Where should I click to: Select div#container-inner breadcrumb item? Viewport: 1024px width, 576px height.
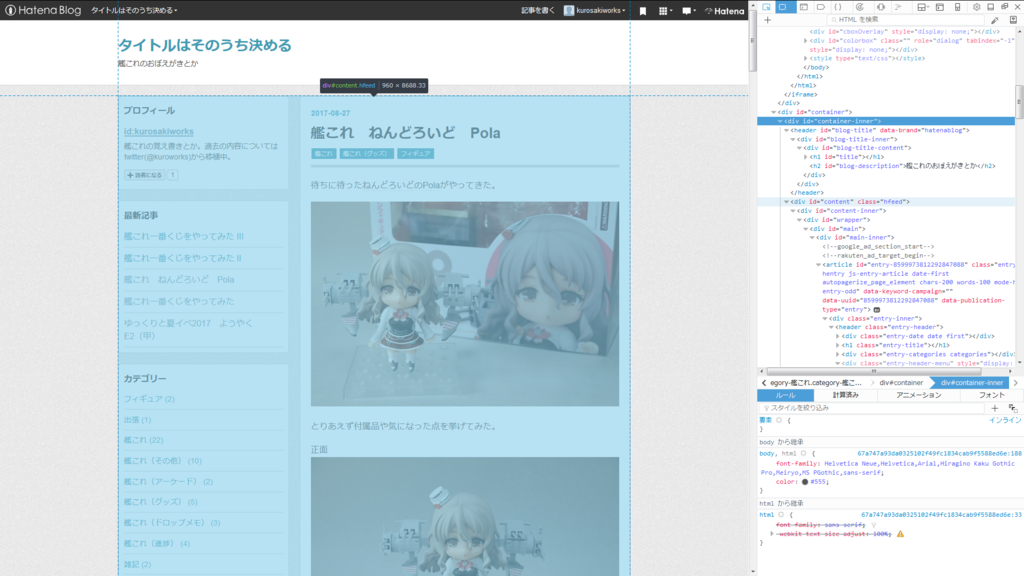971,383
